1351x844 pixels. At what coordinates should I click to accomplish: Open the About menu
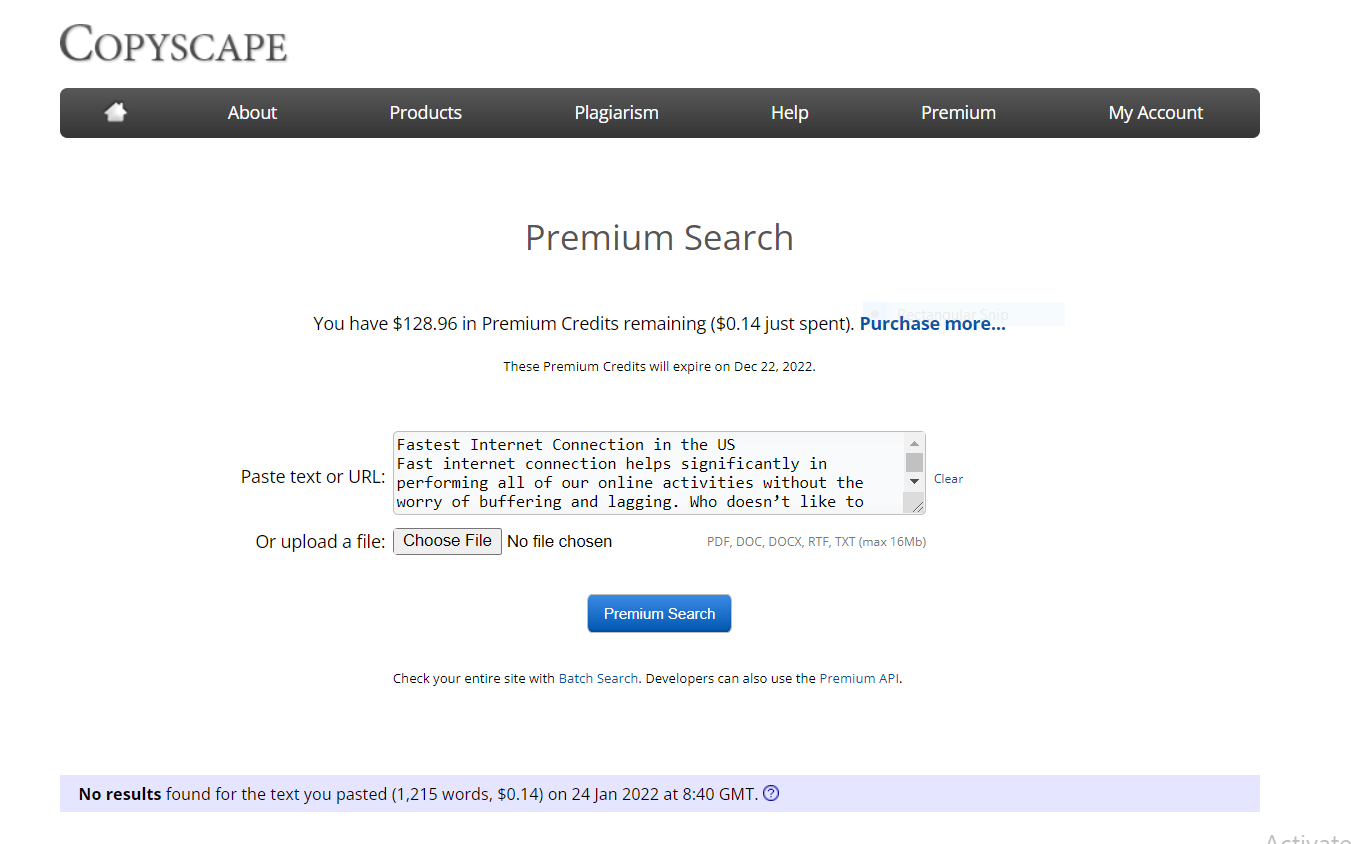point(252,113)
